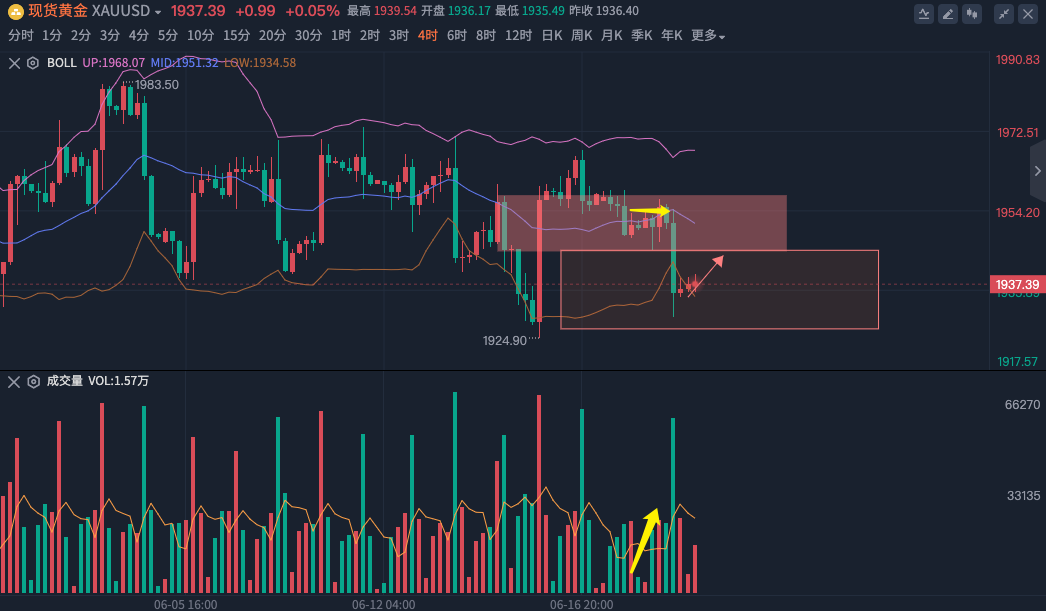Open the 更多 timeframe dropdown
The height and width of the screenshot is (611, 1046).
(x=708, y=35)
